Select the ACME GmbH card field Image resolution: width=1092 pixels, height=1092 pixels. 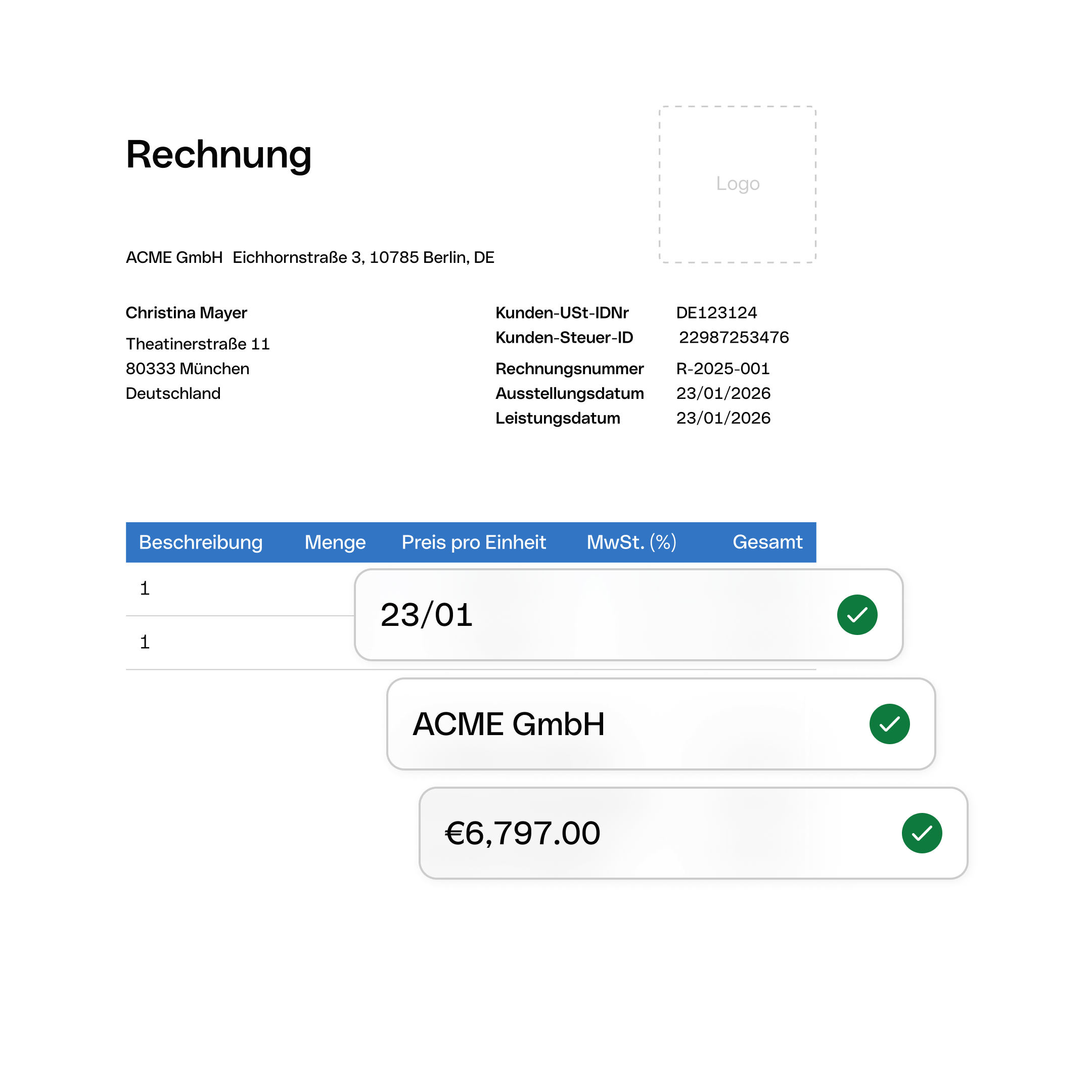[661, 723]
